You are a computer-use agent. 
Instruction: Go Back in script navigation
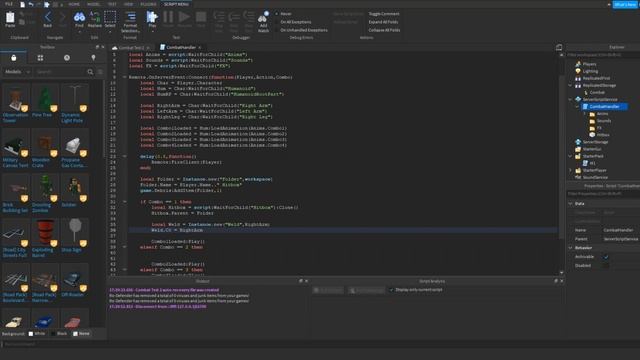point(47,19)
